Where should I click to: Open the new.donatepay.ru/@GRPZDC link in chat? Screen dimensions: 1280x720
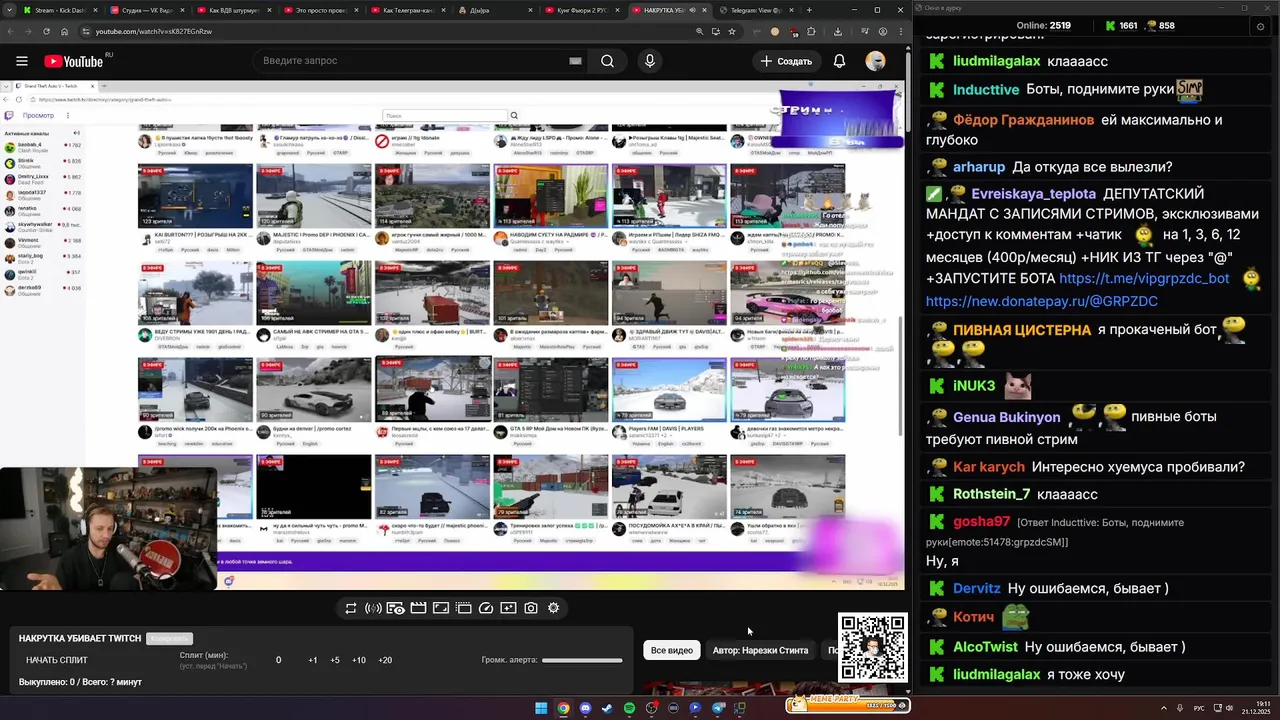(1042, 301)
